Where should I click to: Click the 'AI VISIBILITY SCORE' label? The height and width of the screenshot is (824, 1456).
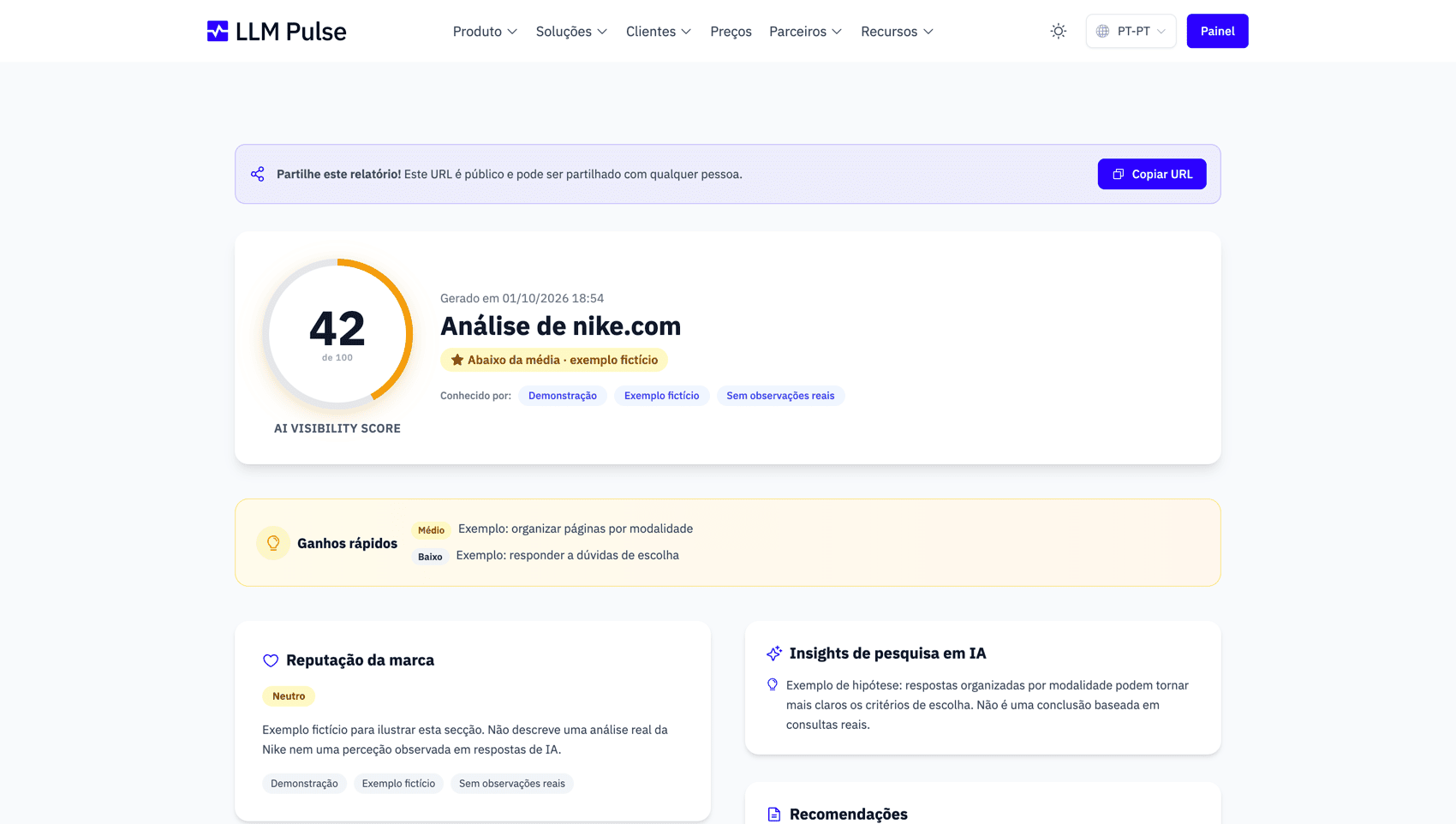coord(337,428)
